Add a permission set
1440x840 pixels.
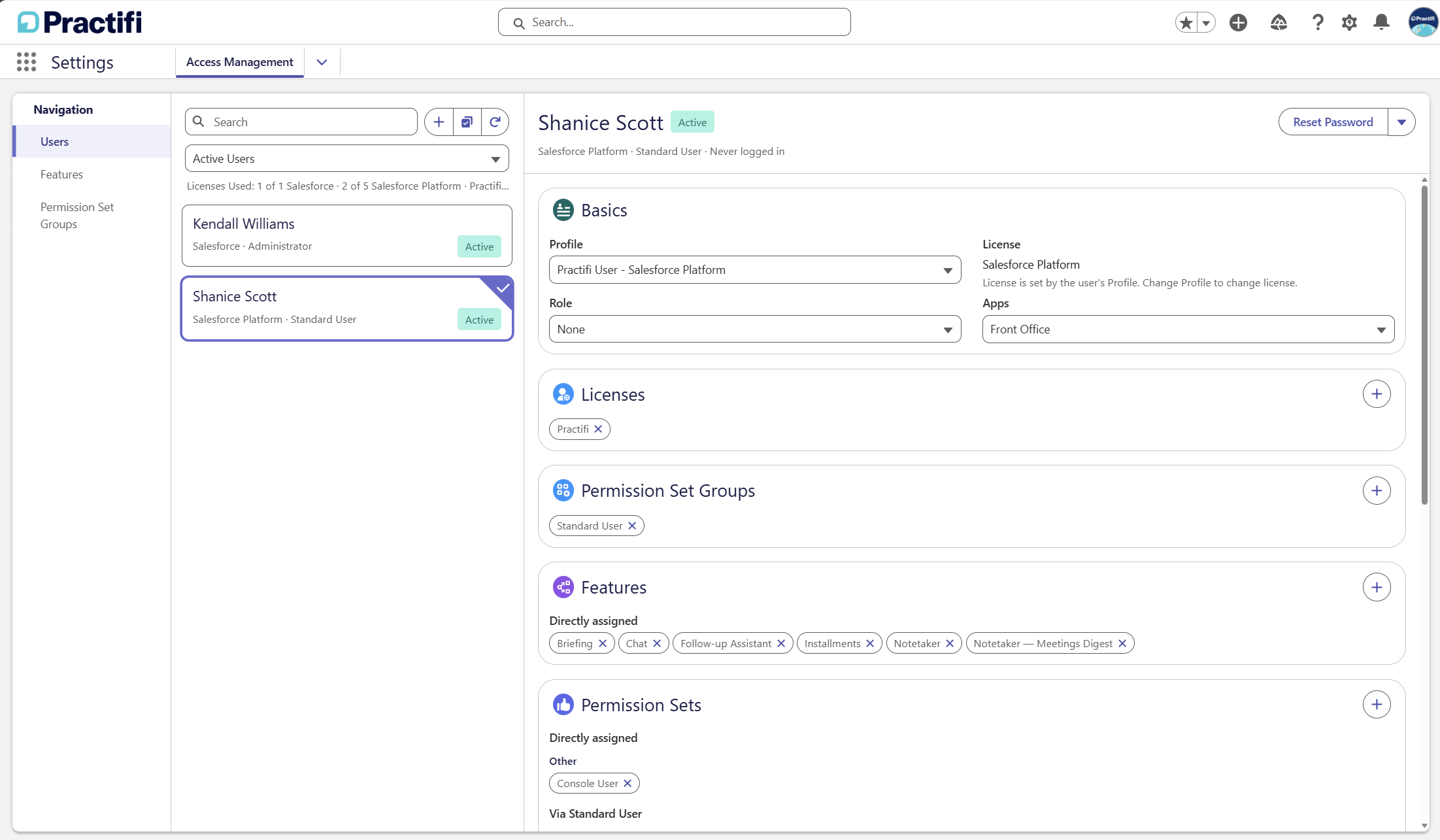(x=1377, y=705)
